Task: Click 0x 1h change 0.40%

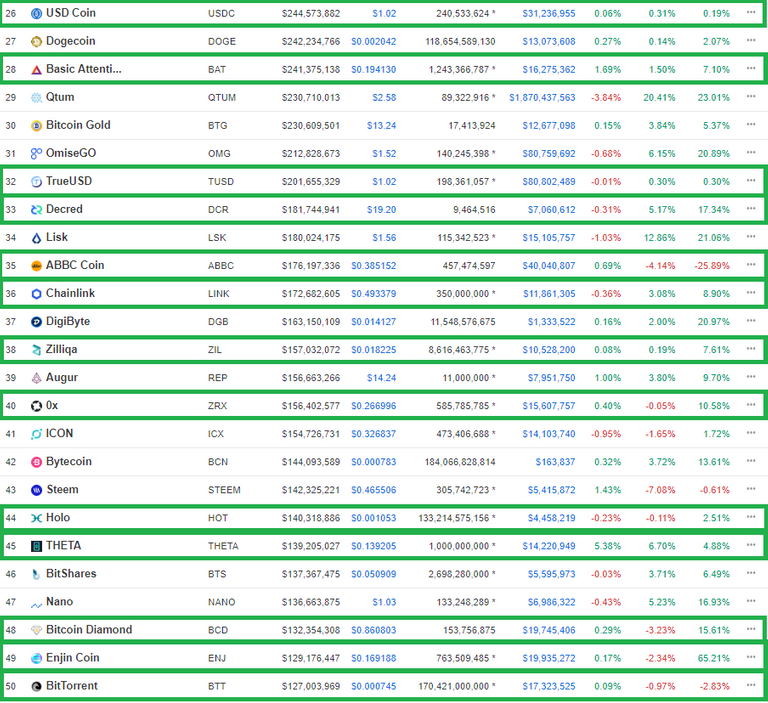Action: pos(607,406)
